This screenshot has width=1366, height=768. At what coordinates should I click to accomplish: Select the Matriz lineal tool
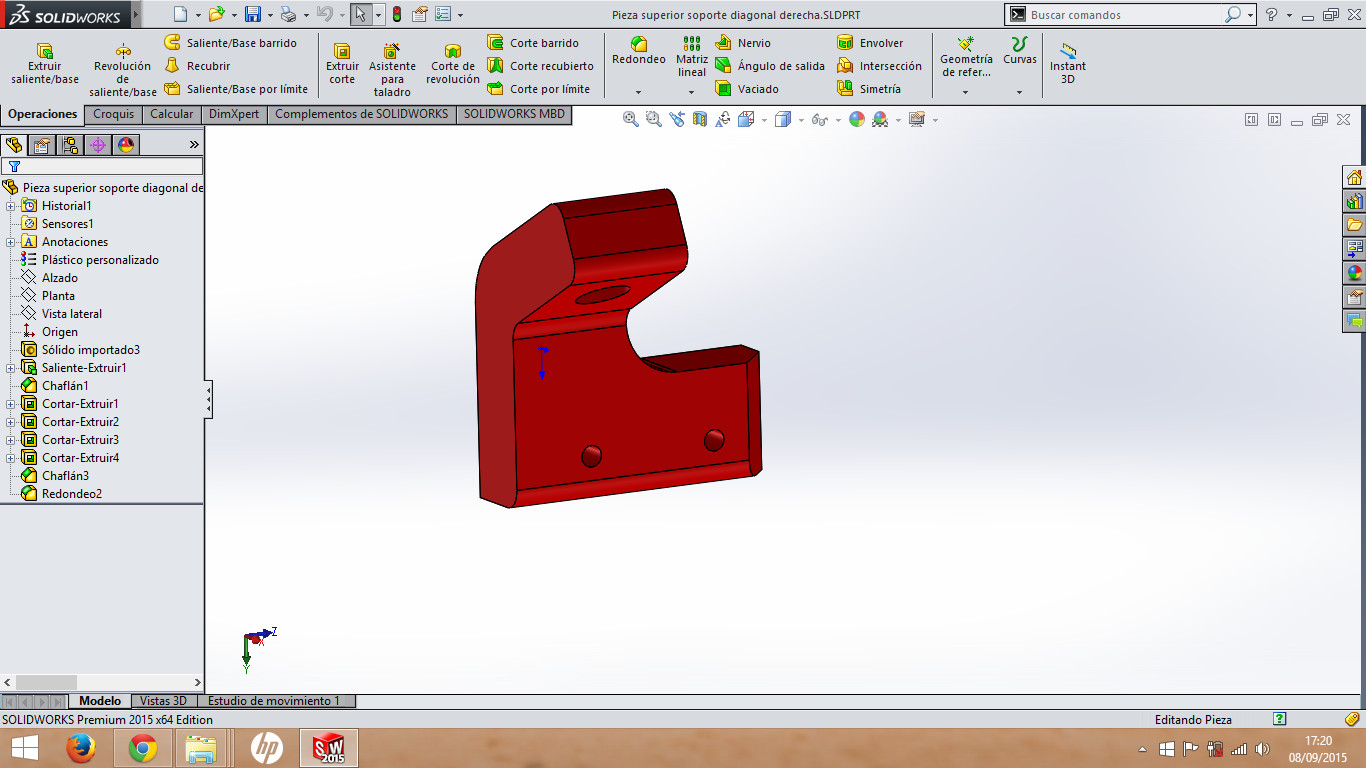point(692,57)
